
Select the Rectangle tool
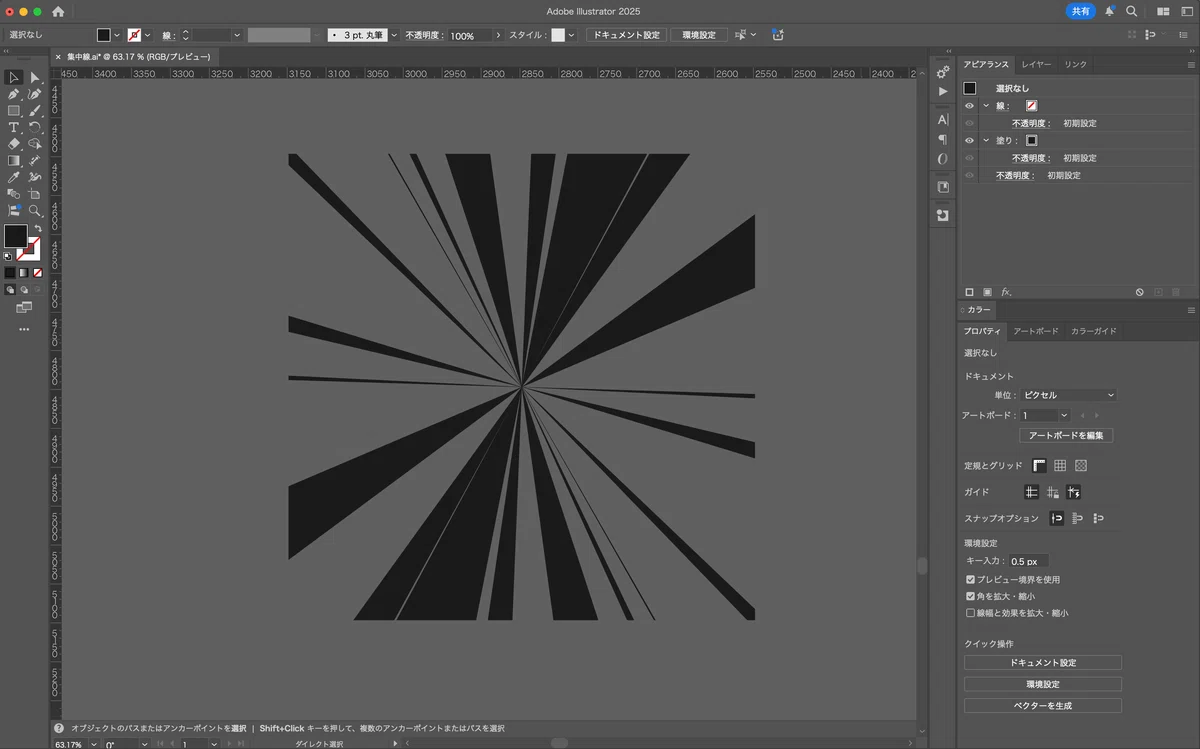[14, 111]
